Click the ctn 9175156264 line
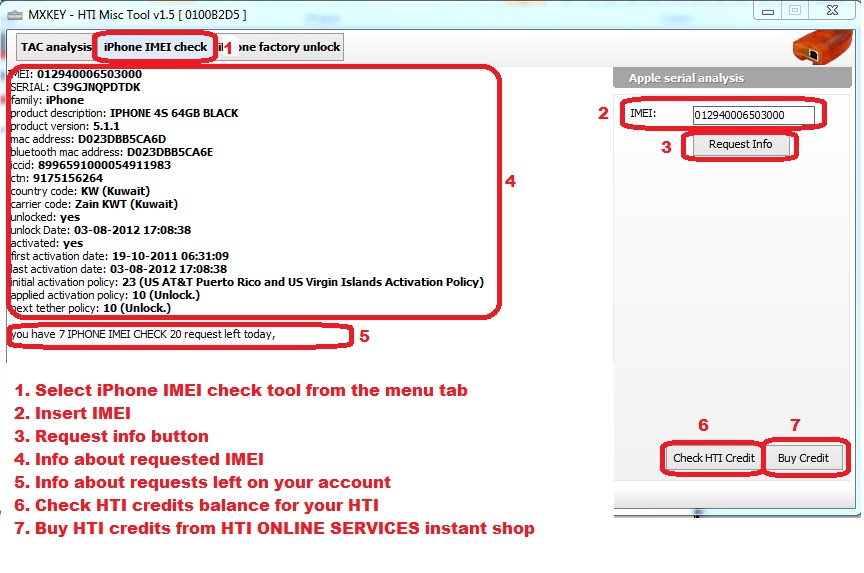 click(57, 178)
